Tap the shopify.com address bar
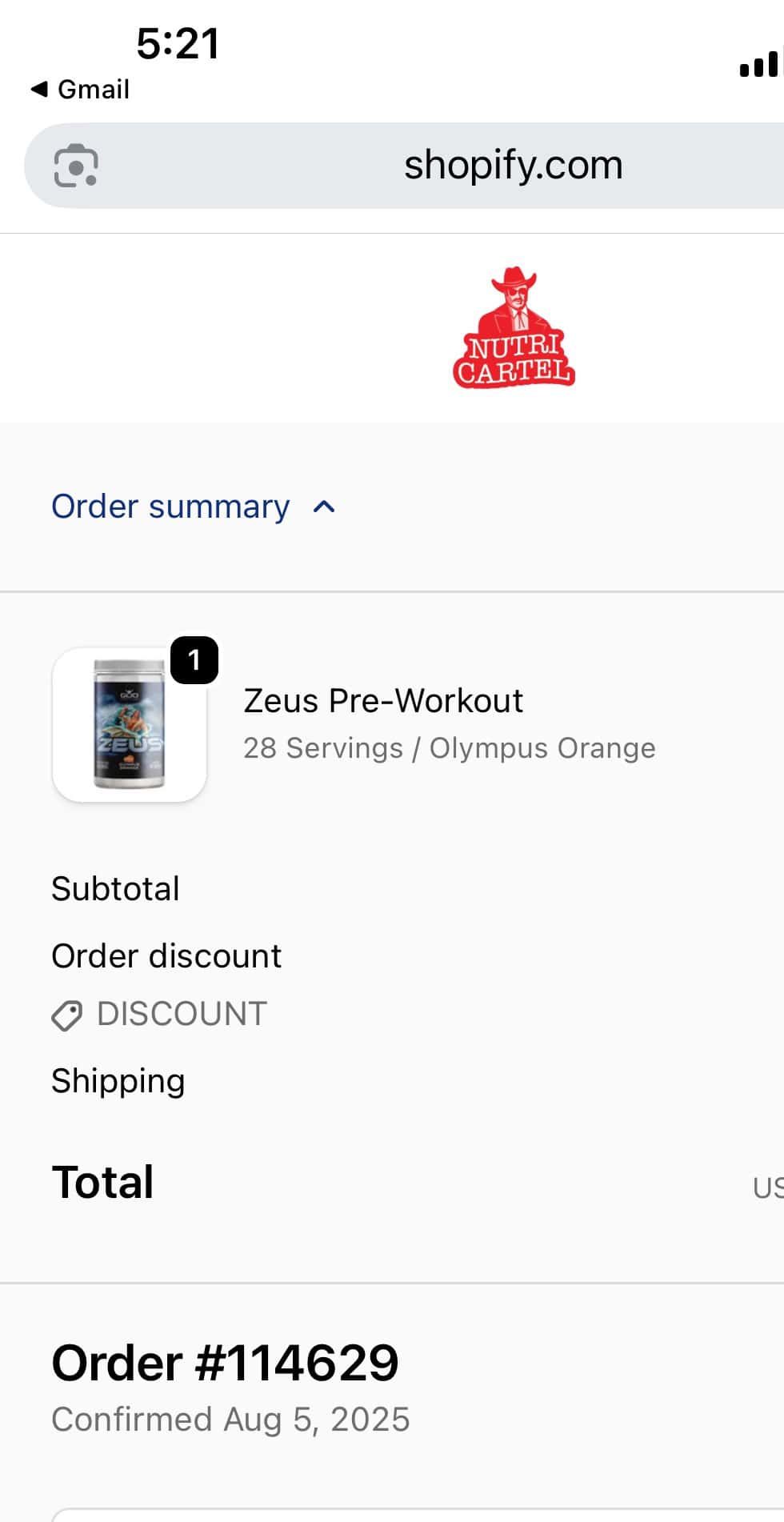 [512, 166]
